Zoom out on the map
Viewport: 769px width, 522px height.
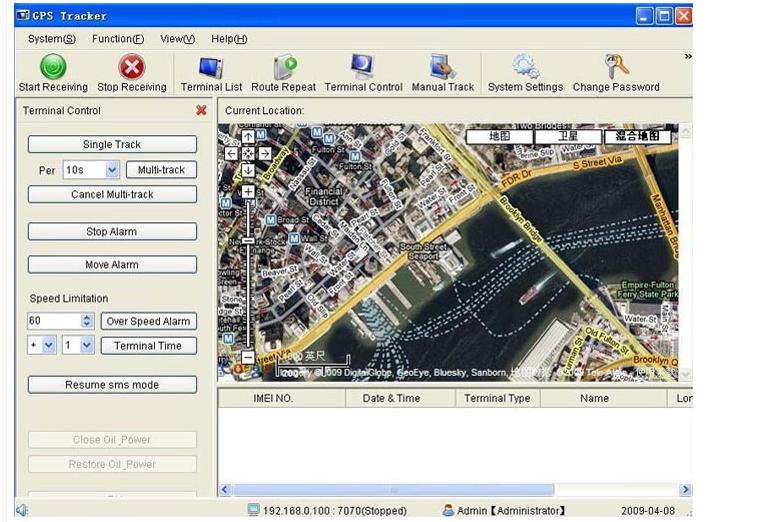point(248,357)
